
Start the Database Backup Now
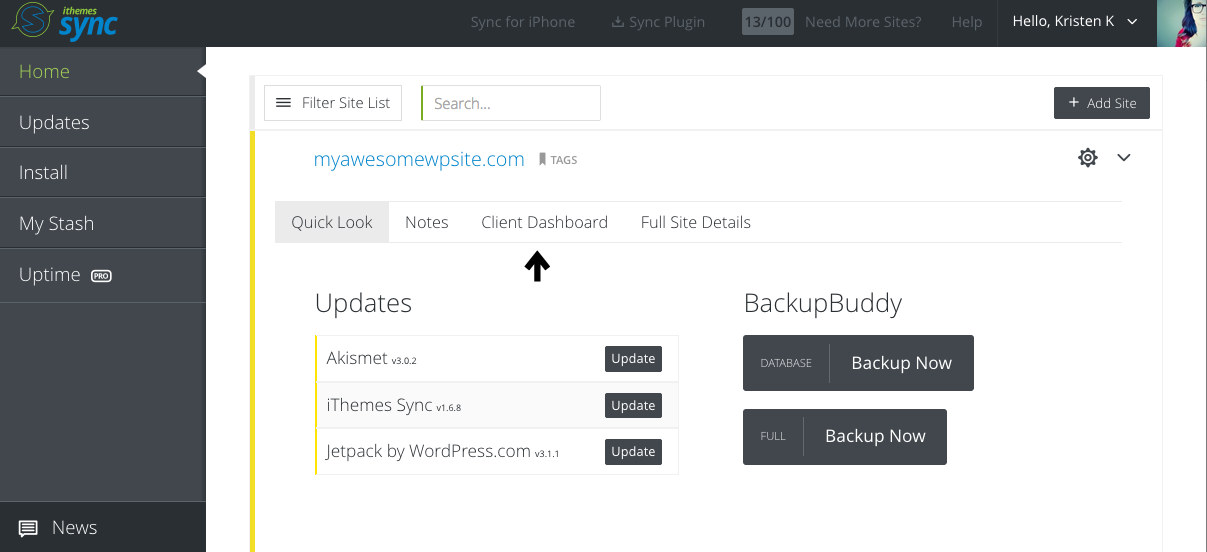[x=858, y=363]
